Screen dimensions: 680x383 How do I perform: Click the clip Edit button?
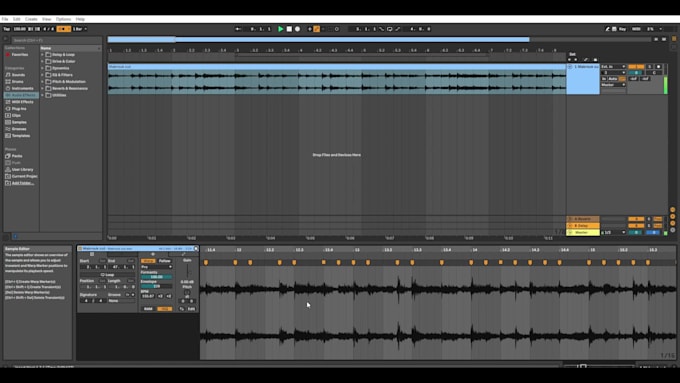coord(191,309)
